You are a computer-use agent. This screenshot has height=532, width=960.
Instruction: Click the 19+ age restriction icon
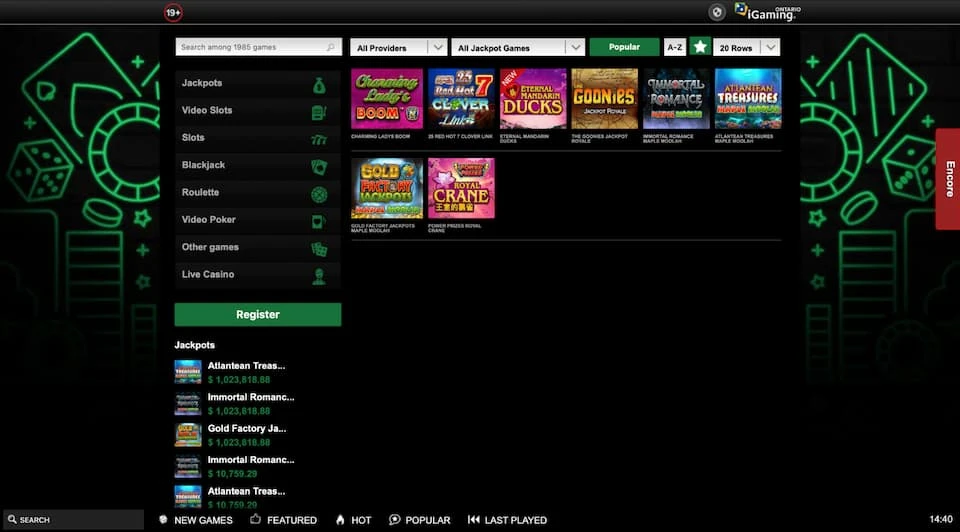coord(173,12)
